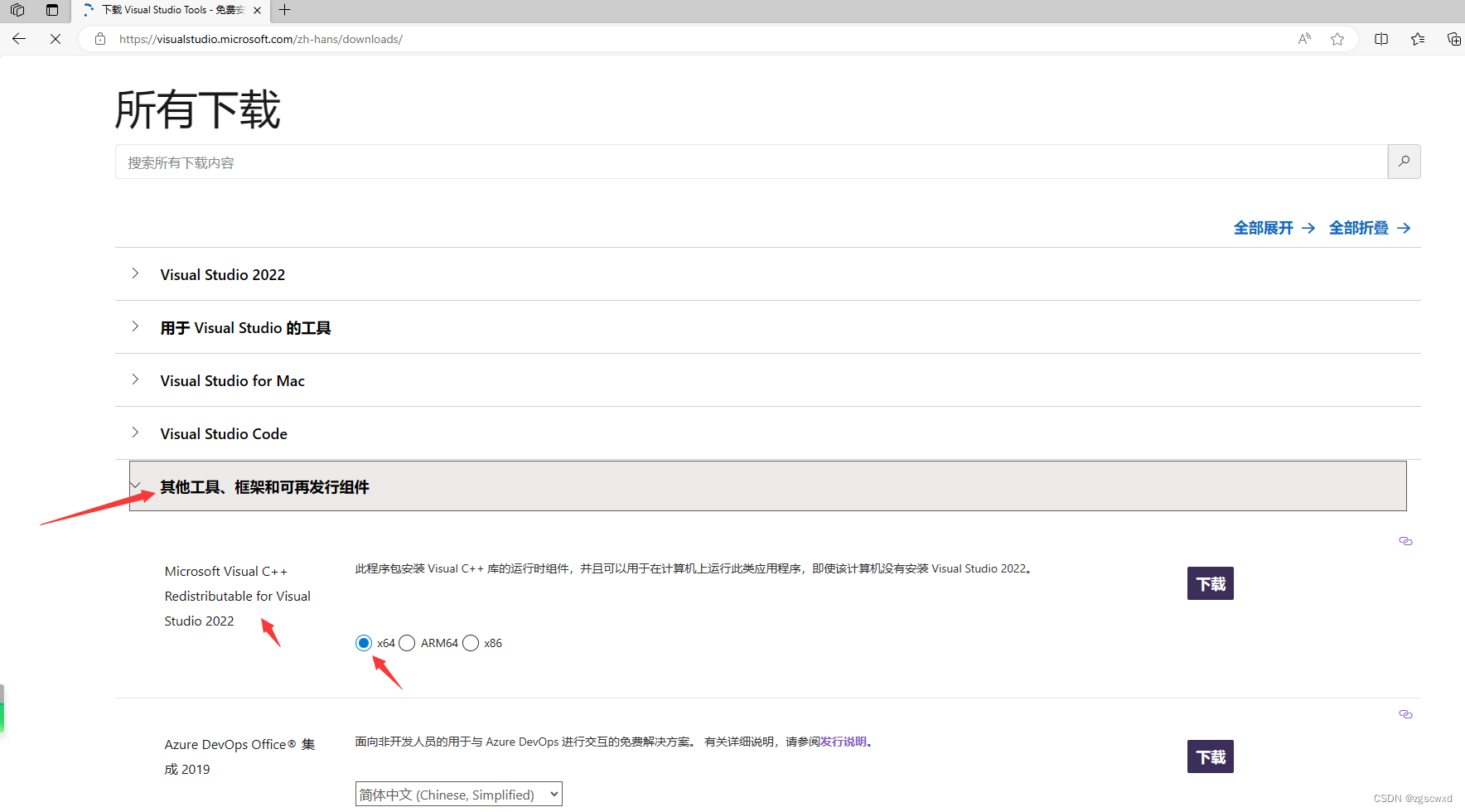Open the Read aloud icon
This screenshot has width=1465, height=812.
1304,39
